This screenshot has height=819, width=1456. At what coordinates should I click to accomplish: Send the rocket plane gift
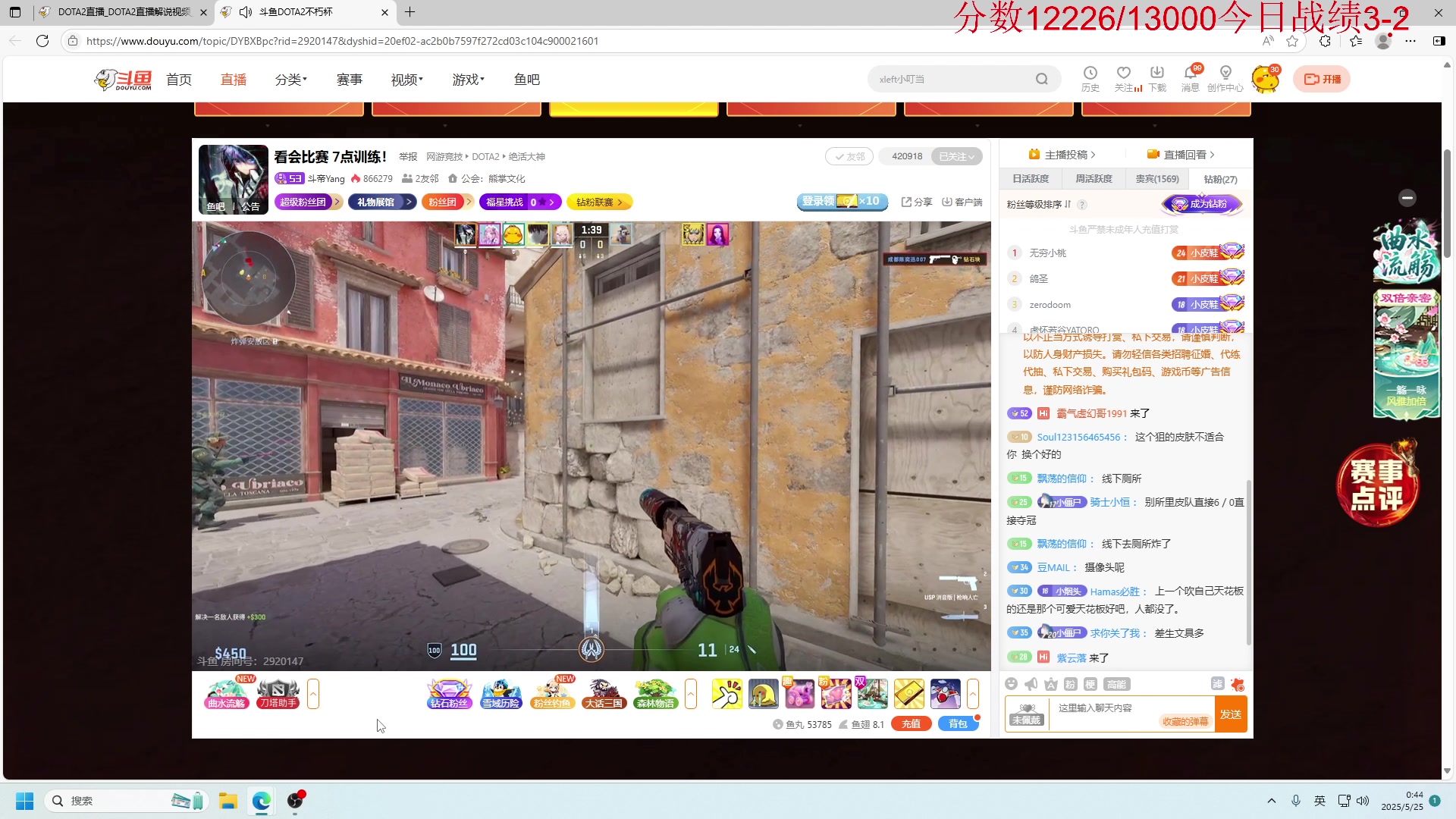pyautogui.click(x=946, y=694)
